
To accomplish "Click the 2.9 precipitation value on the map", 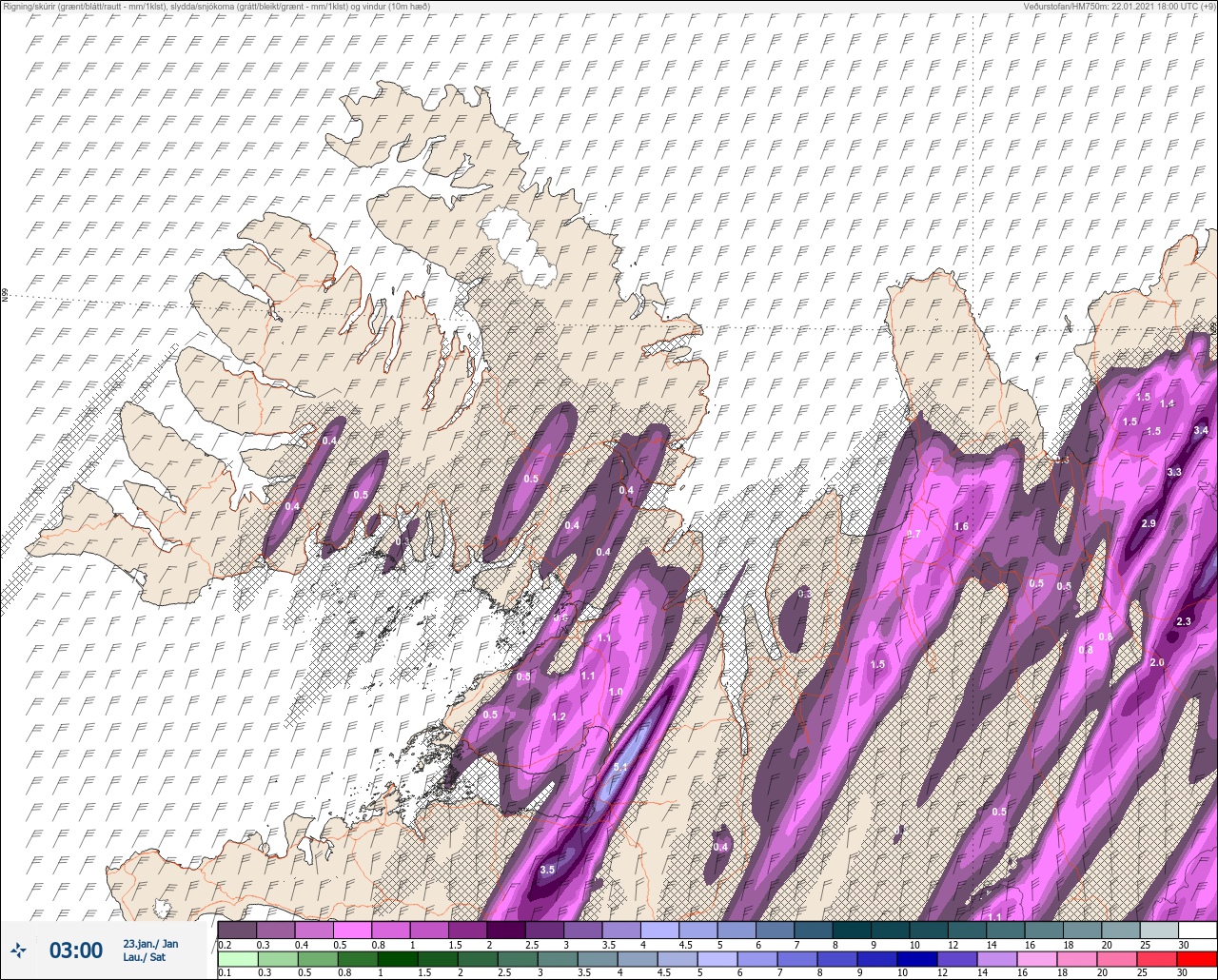I will tap(1149, 523).
